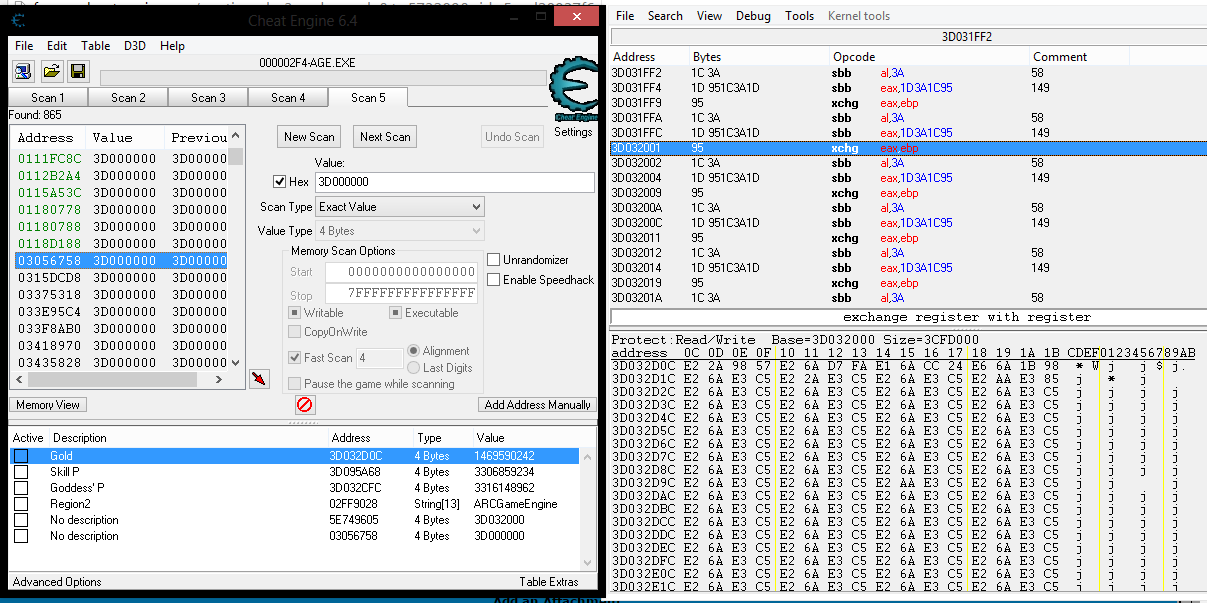The image size is (1207, 603).
Task: Enable the Unrandomizer checkbox
Action: pos(494,260)
